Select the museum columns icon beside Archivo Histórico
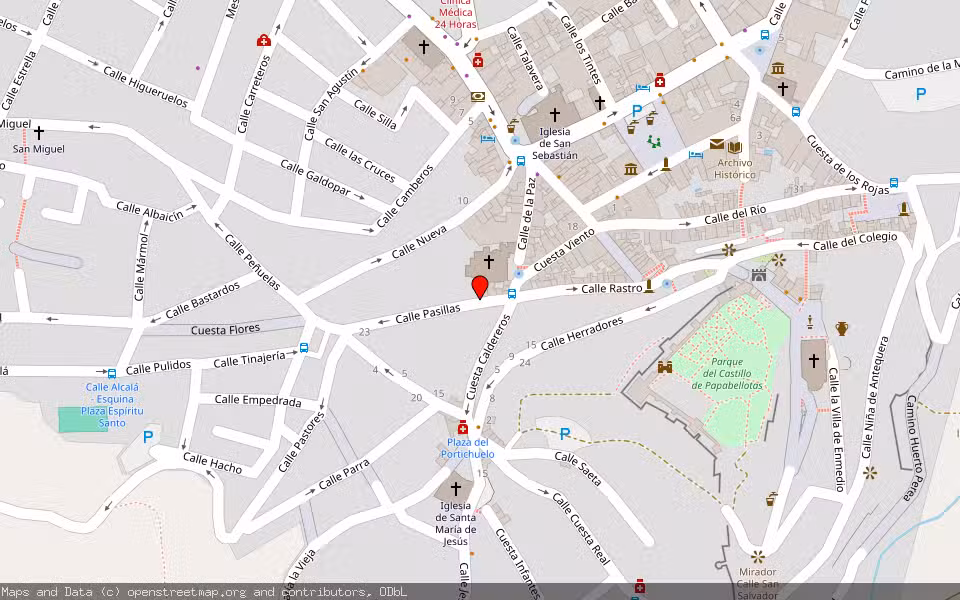The height and width of the screenshot is (600, 960). [x=631, y=168]
